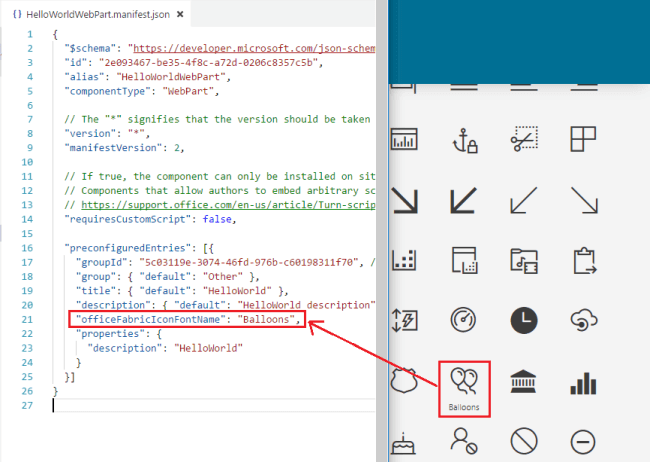Click the bar chart icon beside bank
The image size is (650, 462).
click(x=583, y=383)
